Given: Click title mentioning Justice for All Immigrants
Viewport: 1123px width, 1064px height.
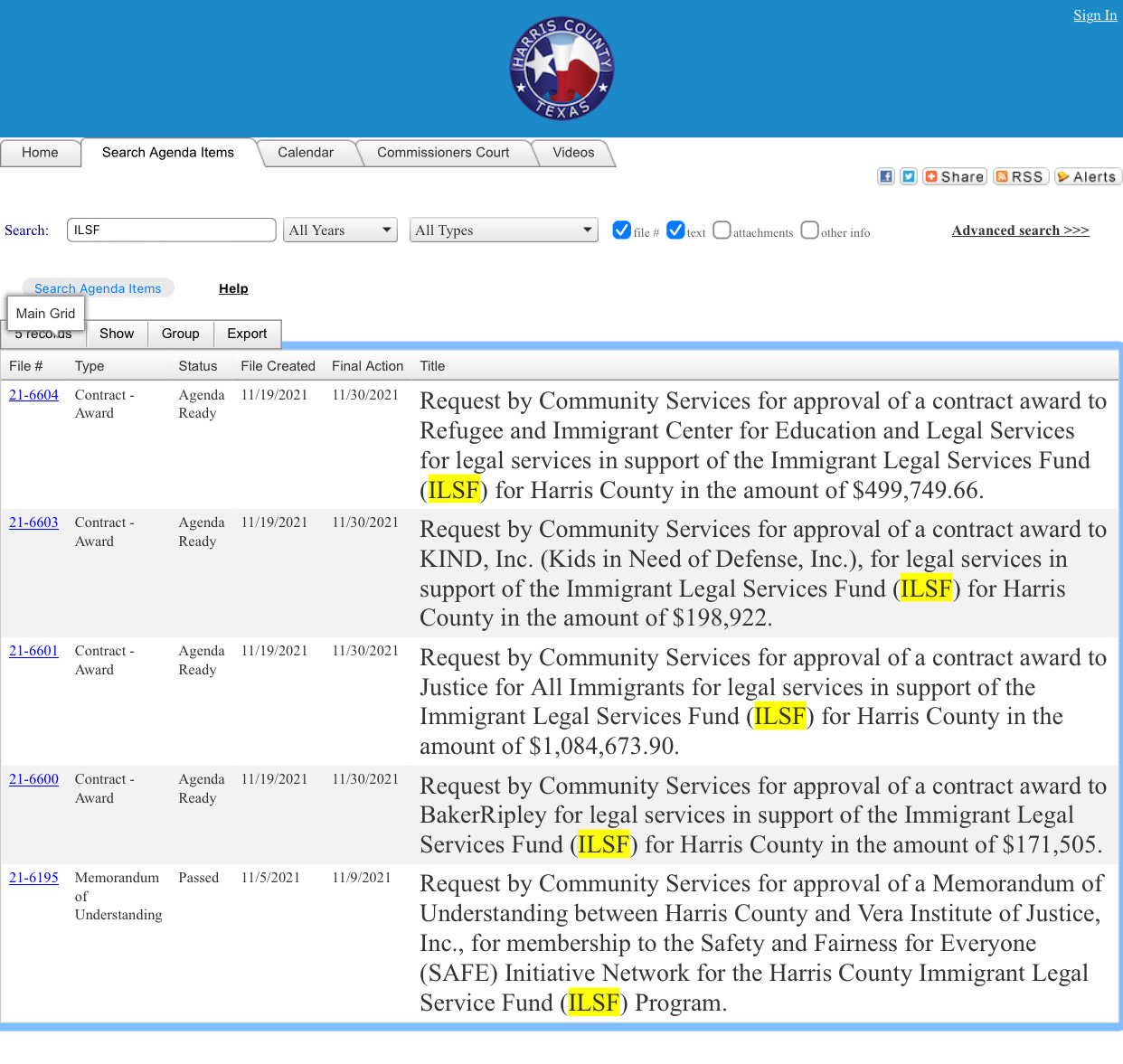Looking at the screenshot, I should pyautogui.click(x=763, y=702).
